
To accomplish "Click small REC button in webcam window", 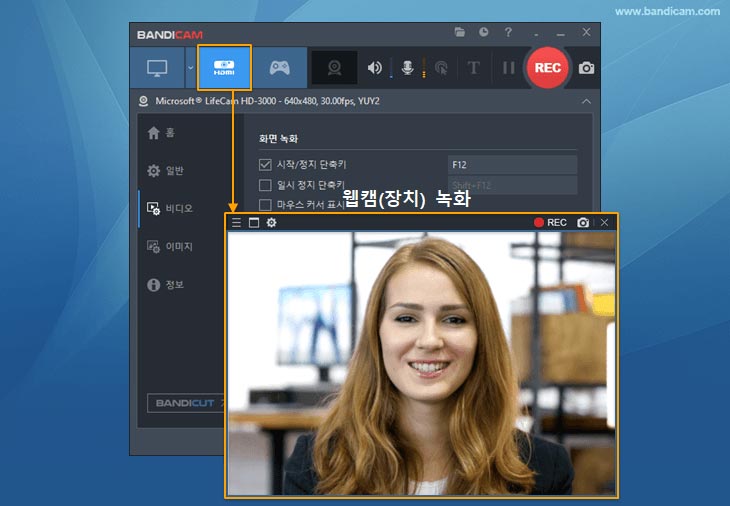I will [x=550, y=223].
